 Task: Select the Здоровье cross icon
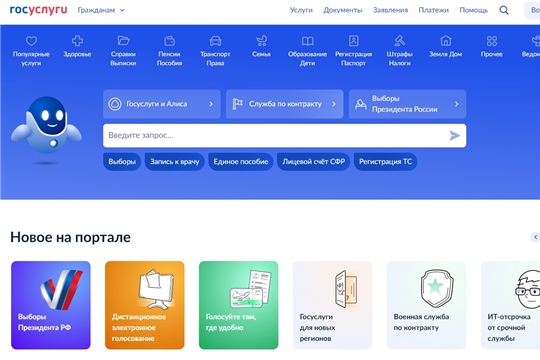click(77, 41)
